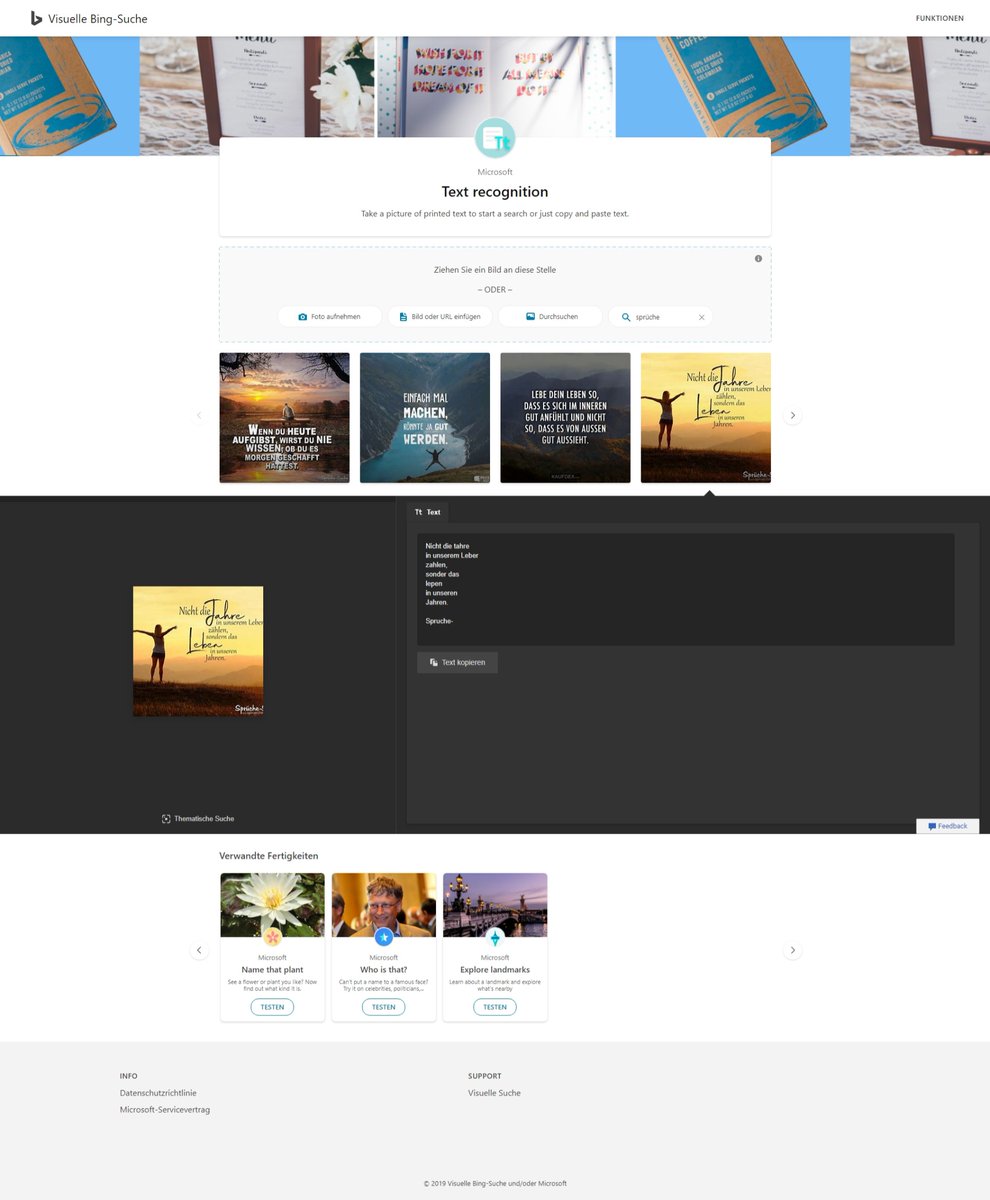The height and width of the screenshot is (1200, 990).
Task: Open Microsoft-Servicevertrag link
Action: point(165,1109)
